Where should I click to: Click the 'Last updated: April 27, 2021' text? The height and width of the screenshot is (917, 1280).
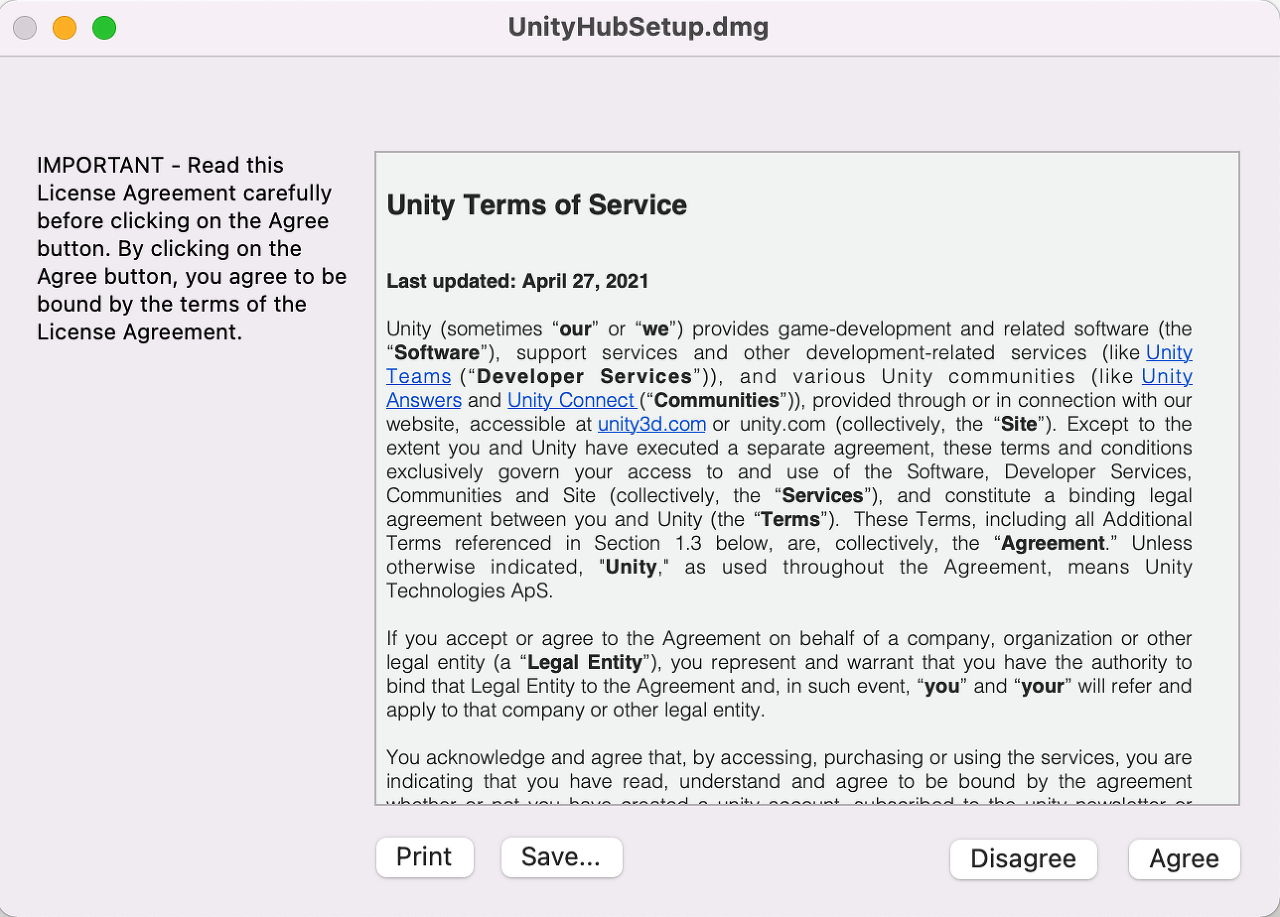click(x=518, y=281)
